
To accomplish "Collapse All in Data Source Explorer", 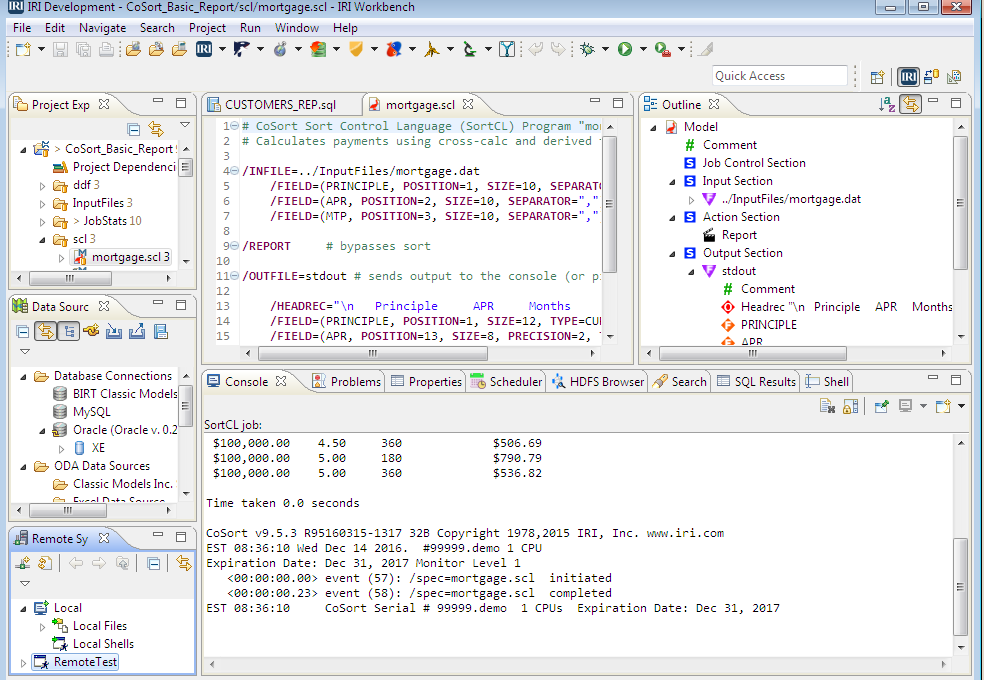I will [23, 332].
